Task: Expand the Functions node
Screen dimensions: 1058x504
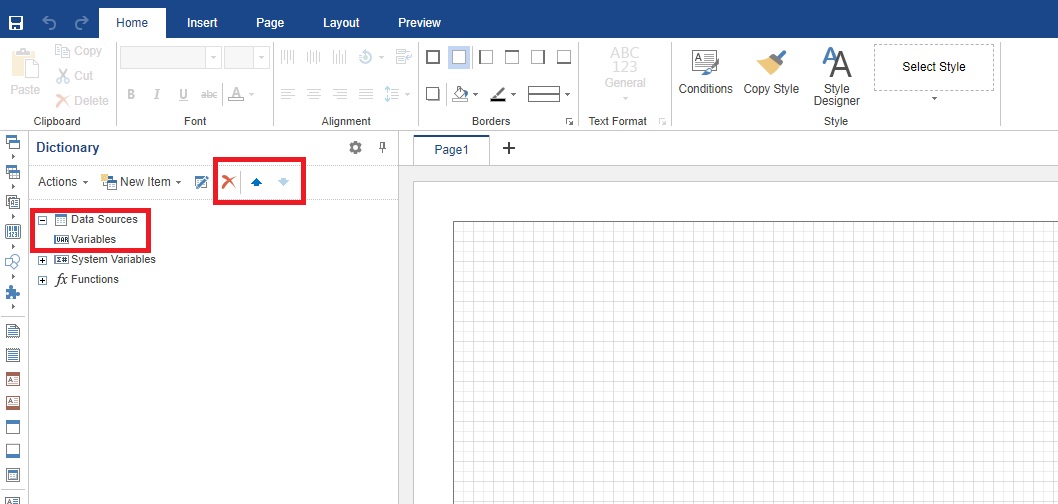Action: point(43,281)
